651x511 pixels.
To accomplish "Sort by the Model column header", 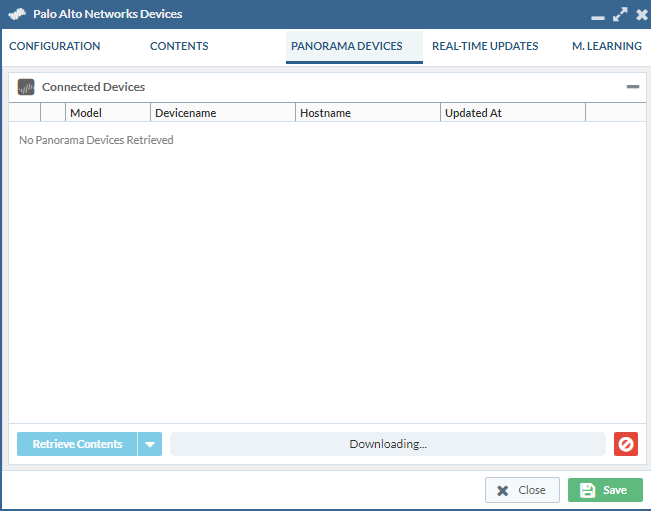I will [x=108, y=113].
